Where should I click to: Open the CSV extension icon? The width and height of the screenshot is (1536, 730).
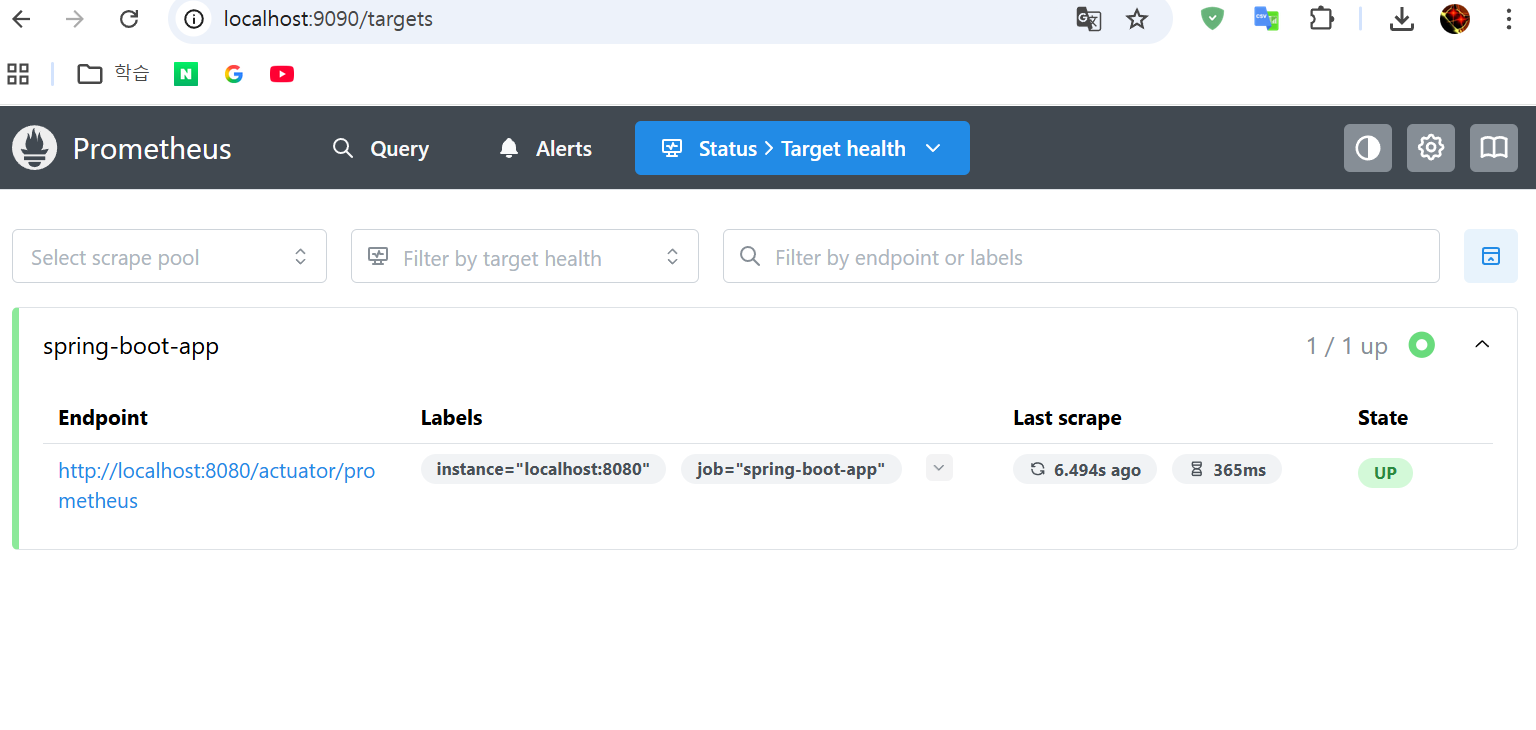click(x=1267, y=19)
